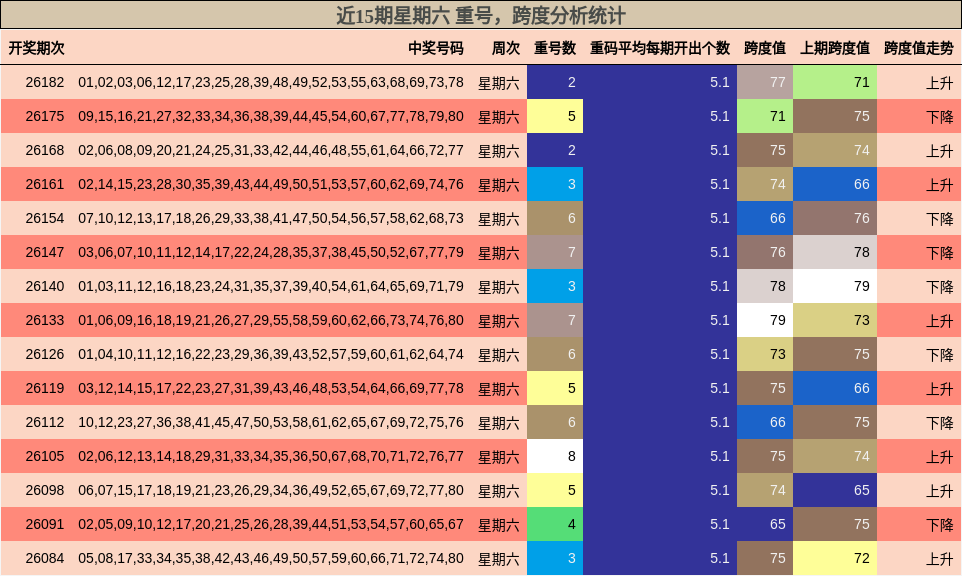Click winning numbers starting 03,12,14,15
The width and height of the screenshot is (962, 576).
271,388
